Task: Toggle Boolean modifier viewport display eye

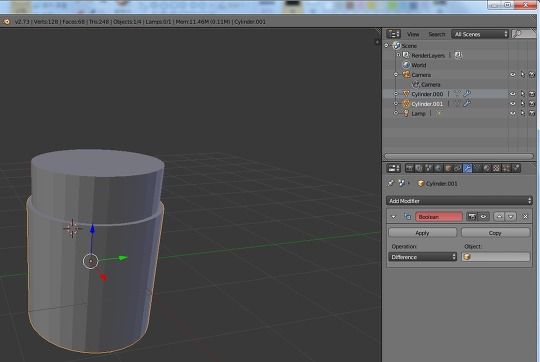Action: tap(483, 216)
